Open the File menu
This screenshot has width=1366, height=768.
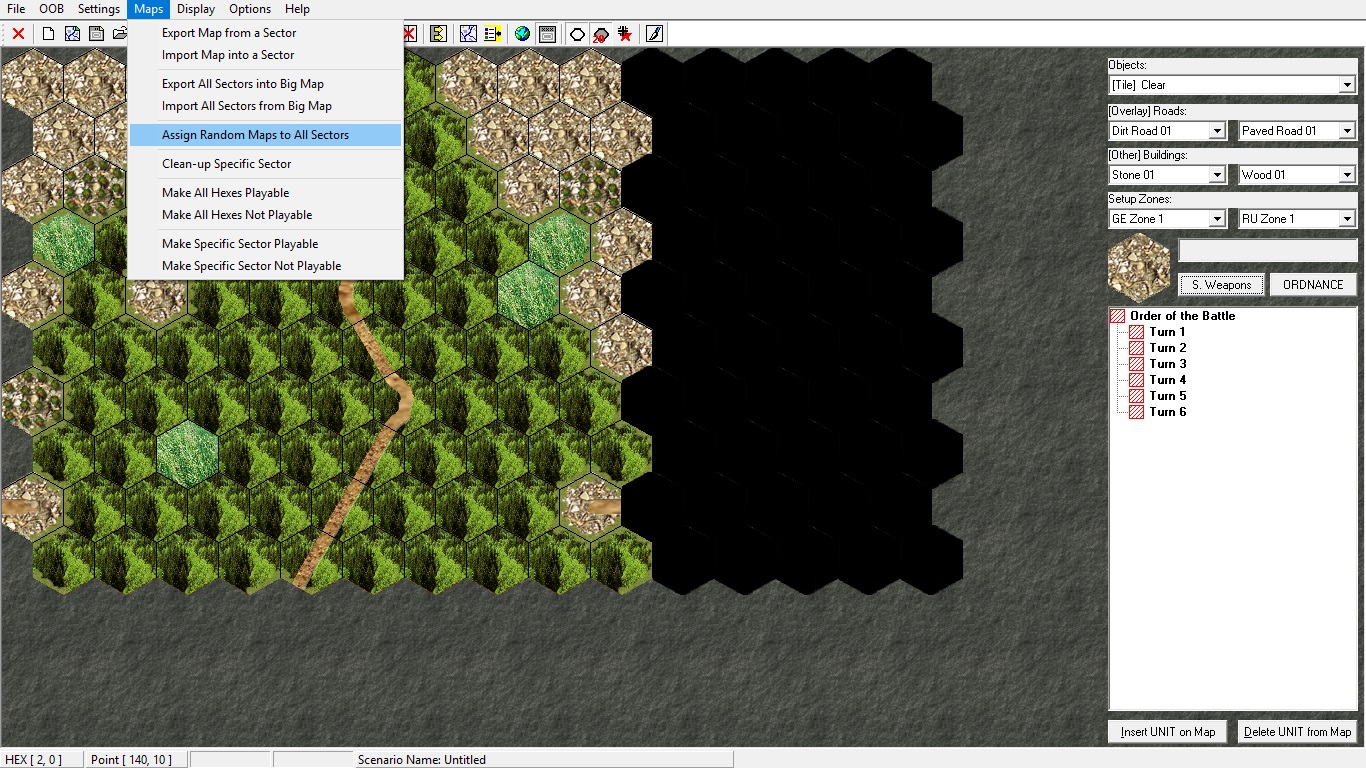16,9
